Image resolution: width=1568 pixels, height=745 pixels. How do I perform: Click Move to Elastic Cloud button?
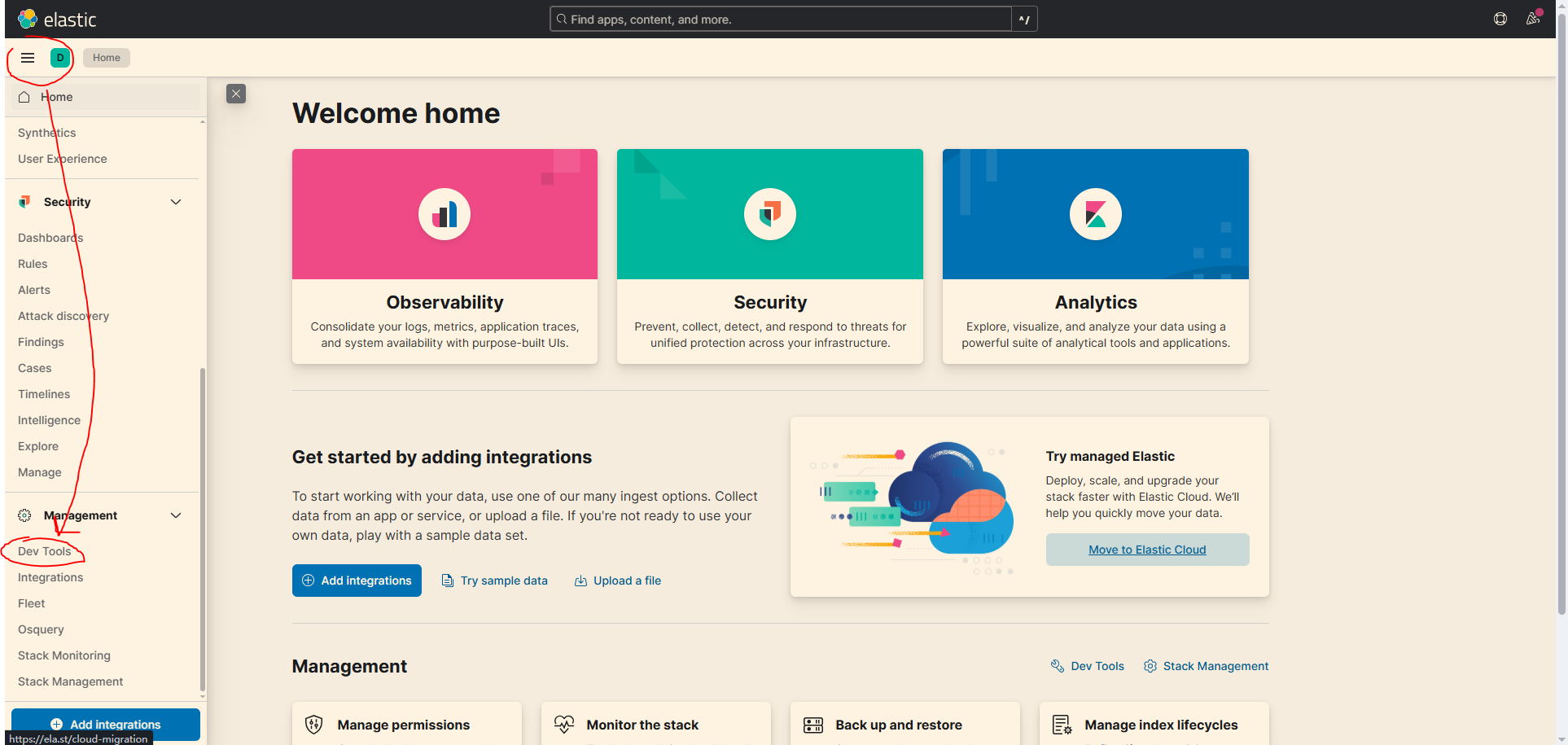(x=1147, y=550)
